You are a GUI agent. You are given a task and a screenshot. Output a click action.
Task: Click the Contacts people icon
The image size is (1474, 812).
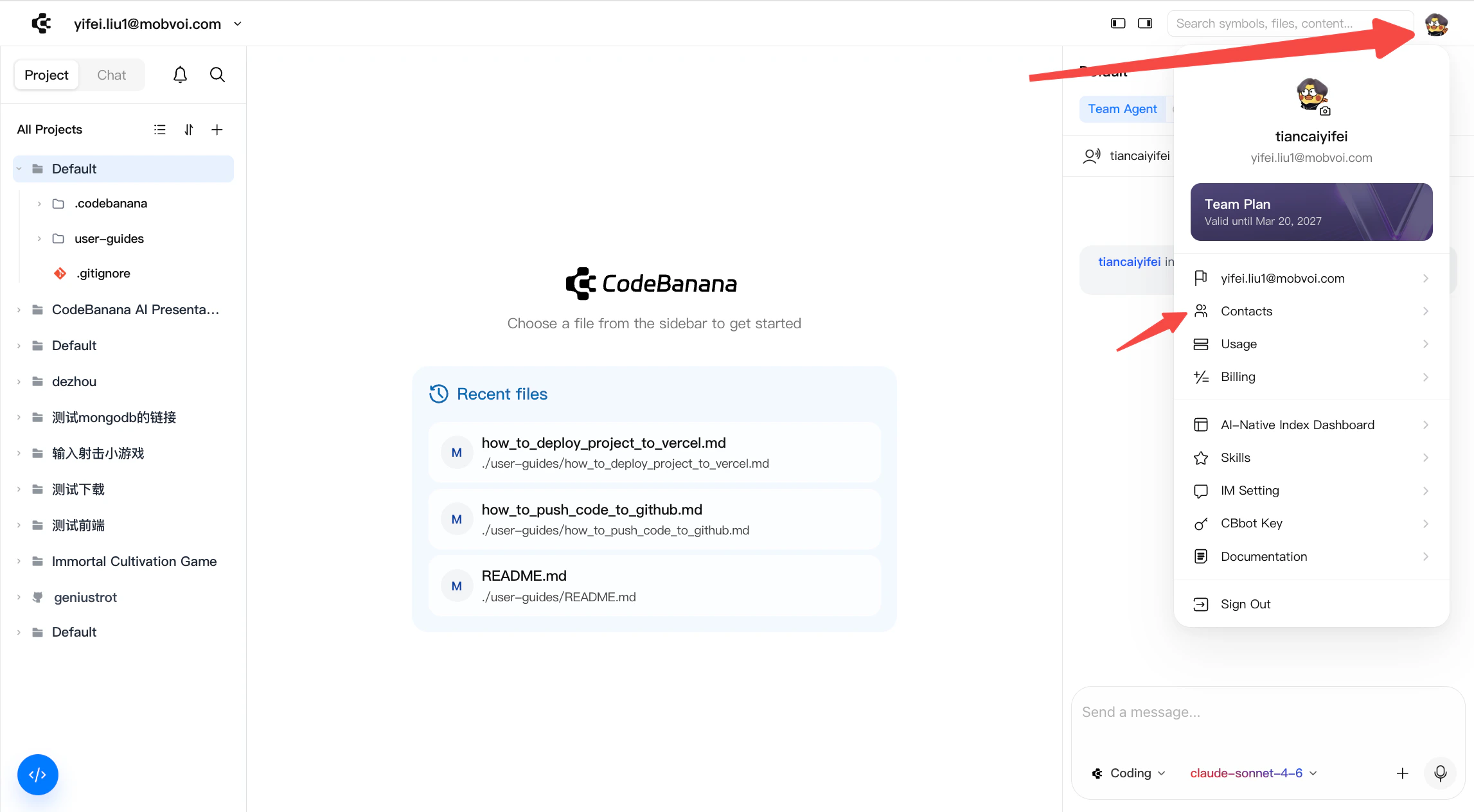coord(1200,311)
